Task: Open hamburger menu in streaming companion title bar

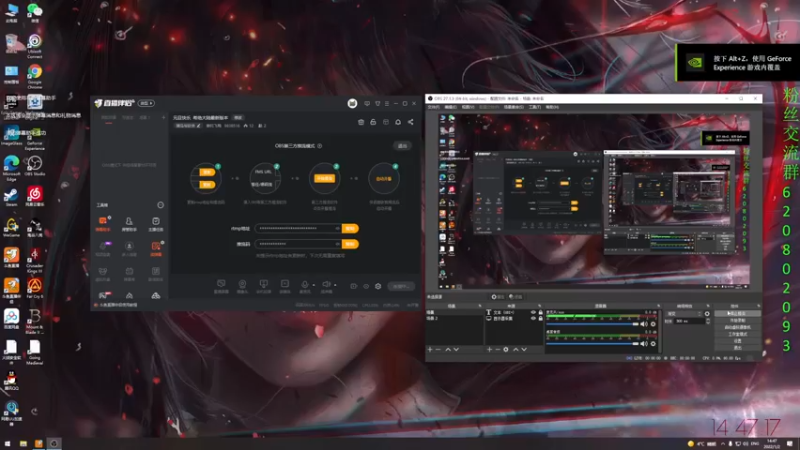Action: 387,104
